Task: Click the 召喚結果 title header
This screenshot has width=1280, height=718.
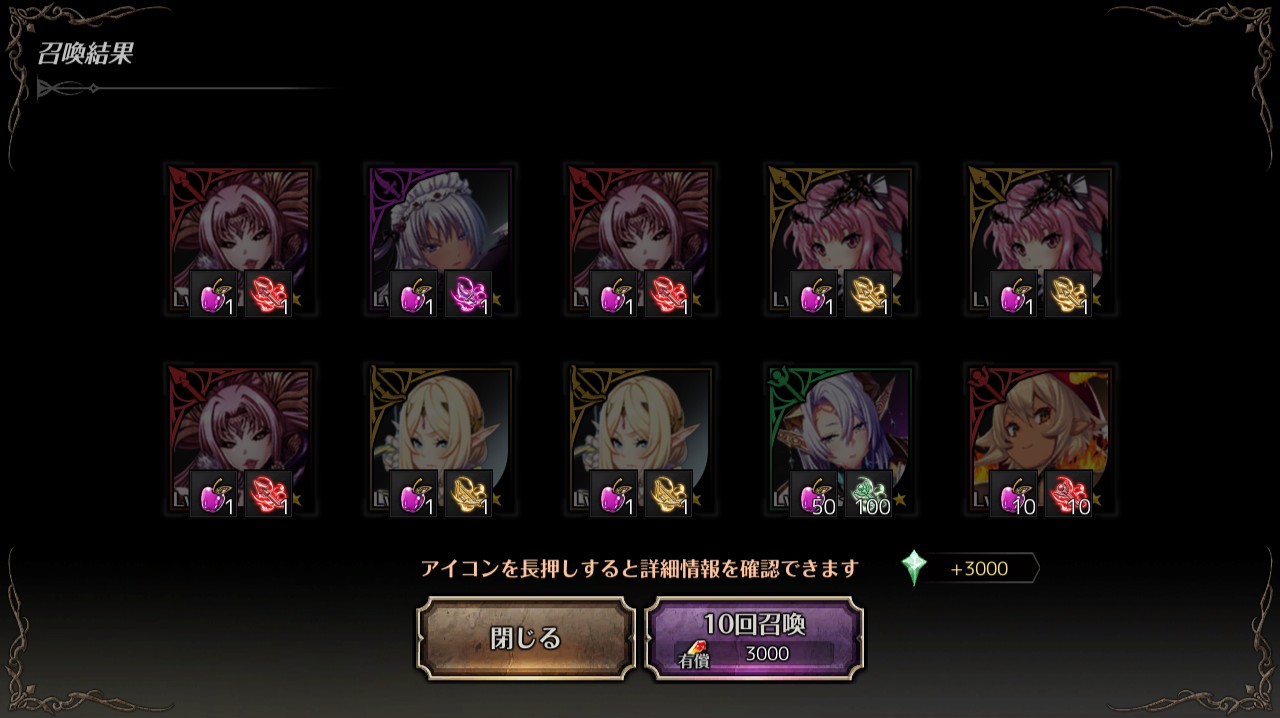Action: point(85,54)
